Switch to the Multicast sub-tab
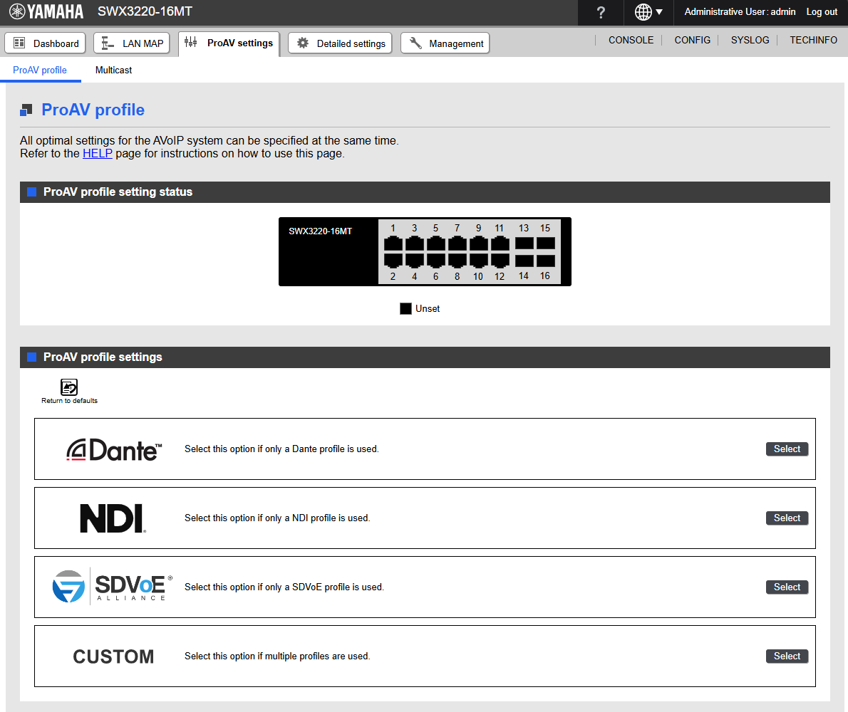 click(x=113, y=70)
